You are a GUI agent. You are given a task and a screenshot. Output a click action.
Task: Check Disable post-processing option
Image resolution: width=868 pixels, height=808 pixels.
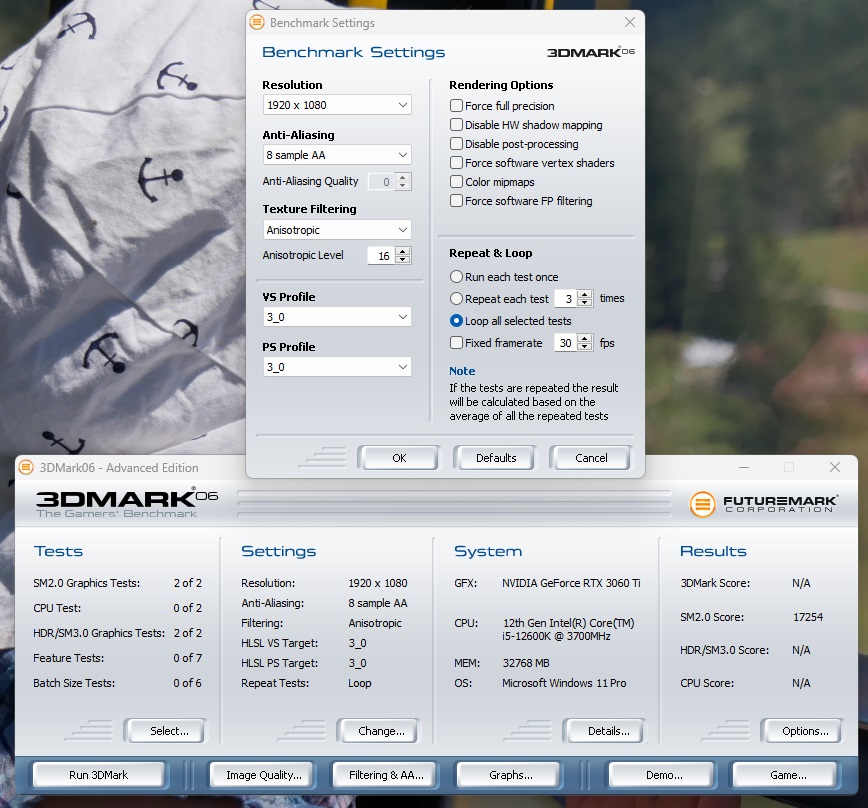[456, 144]
